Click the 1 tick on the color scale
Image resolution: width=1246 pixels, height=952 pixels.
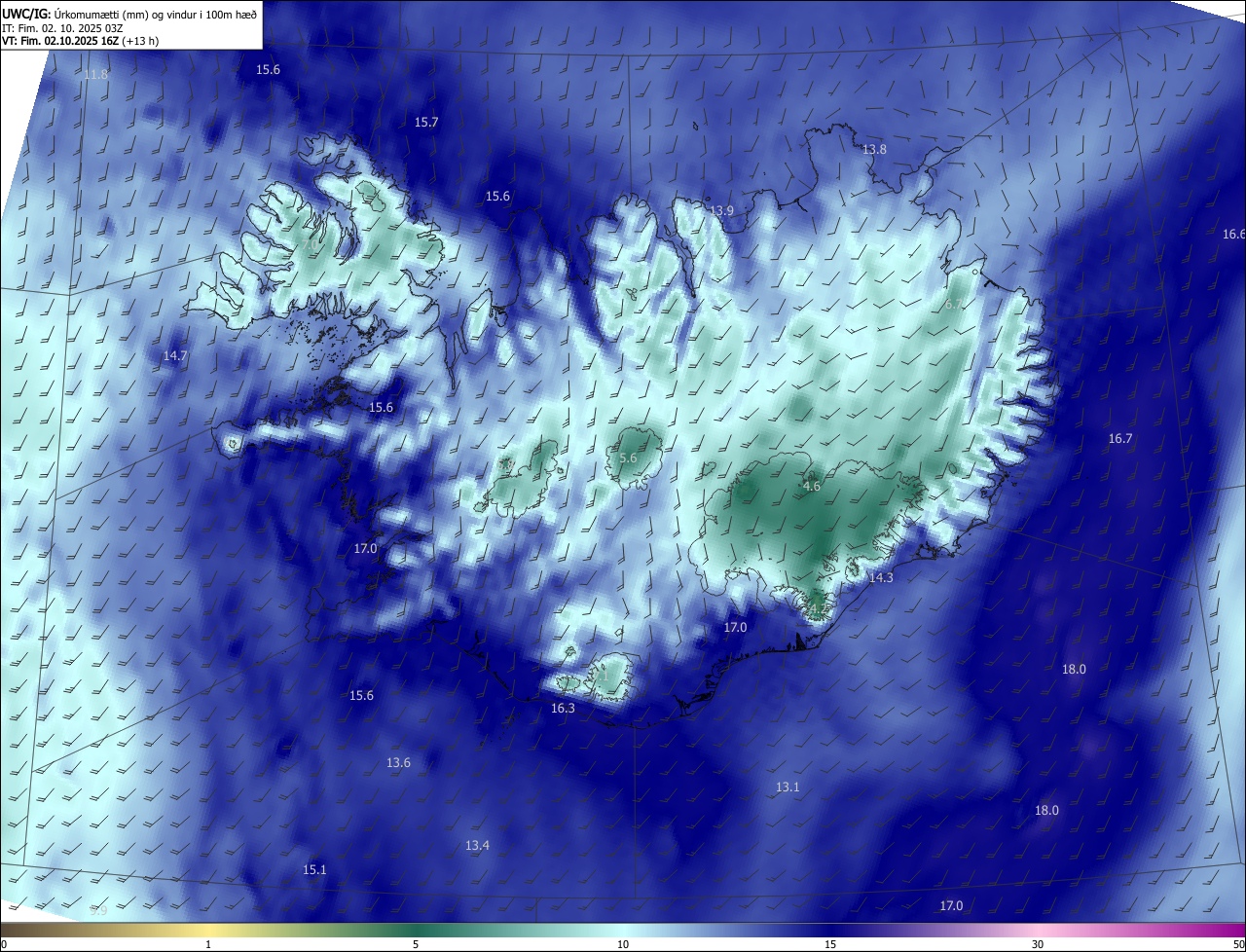tap(208, 944)
